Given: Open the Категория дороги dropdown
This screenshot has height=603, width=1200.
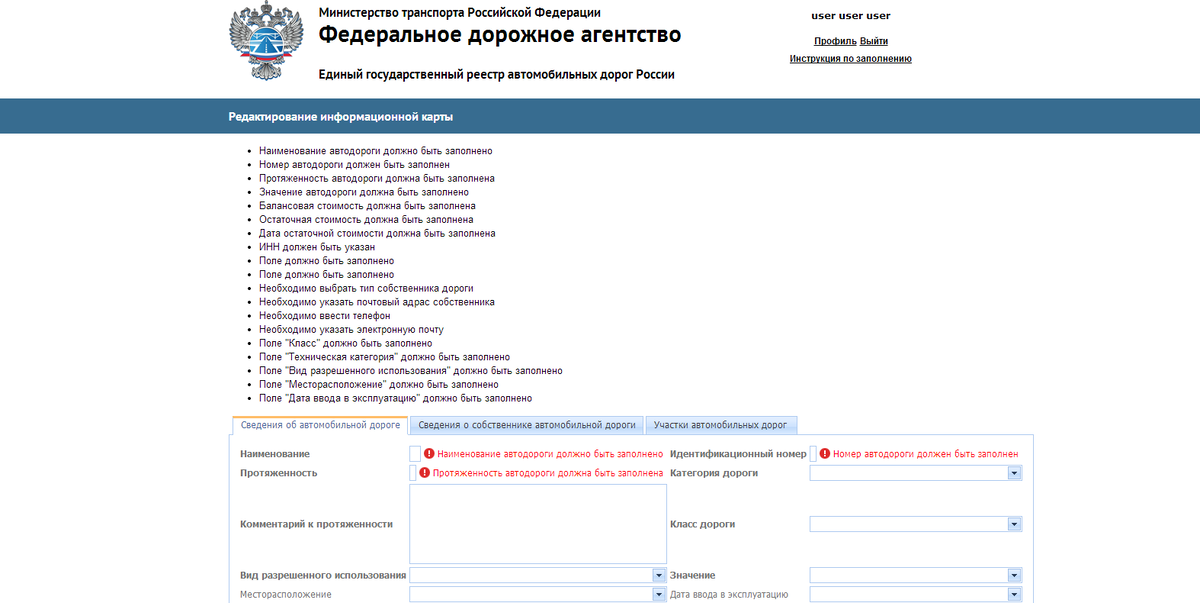Looking at the screenshot, I should tap(1013, 472).
